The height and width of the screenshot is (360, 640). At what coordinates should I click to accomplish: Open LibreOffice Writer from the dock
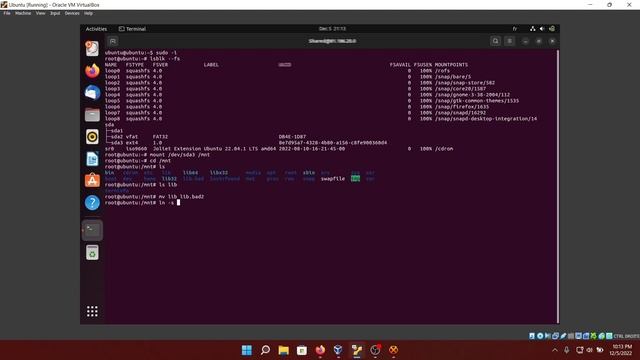(x=92, y=159)
